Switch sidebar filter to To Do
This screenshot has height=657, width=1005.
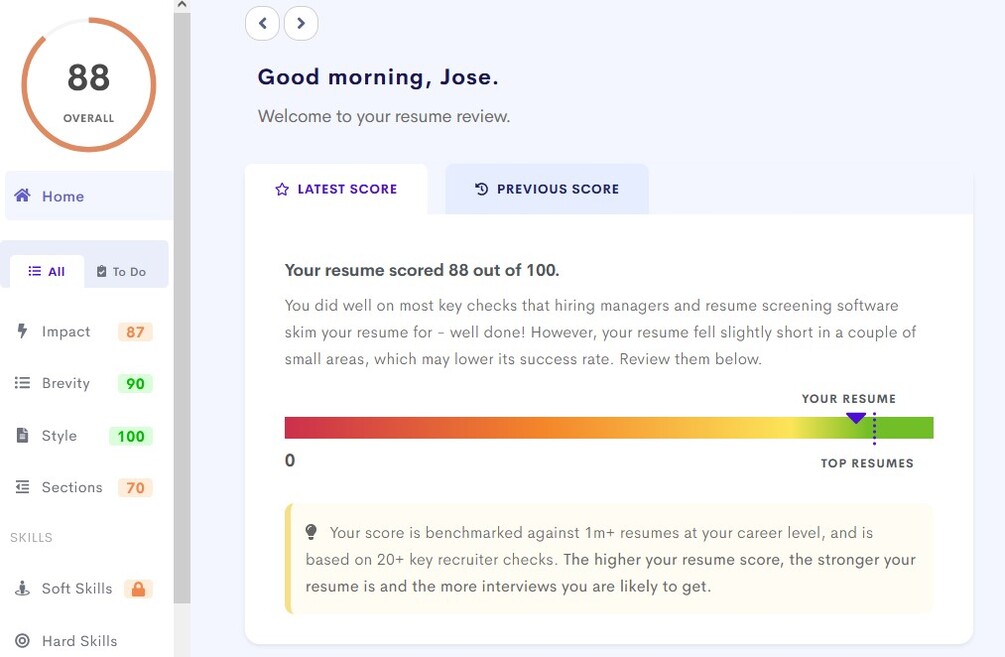pyautogui.click(x=121, y=271)
